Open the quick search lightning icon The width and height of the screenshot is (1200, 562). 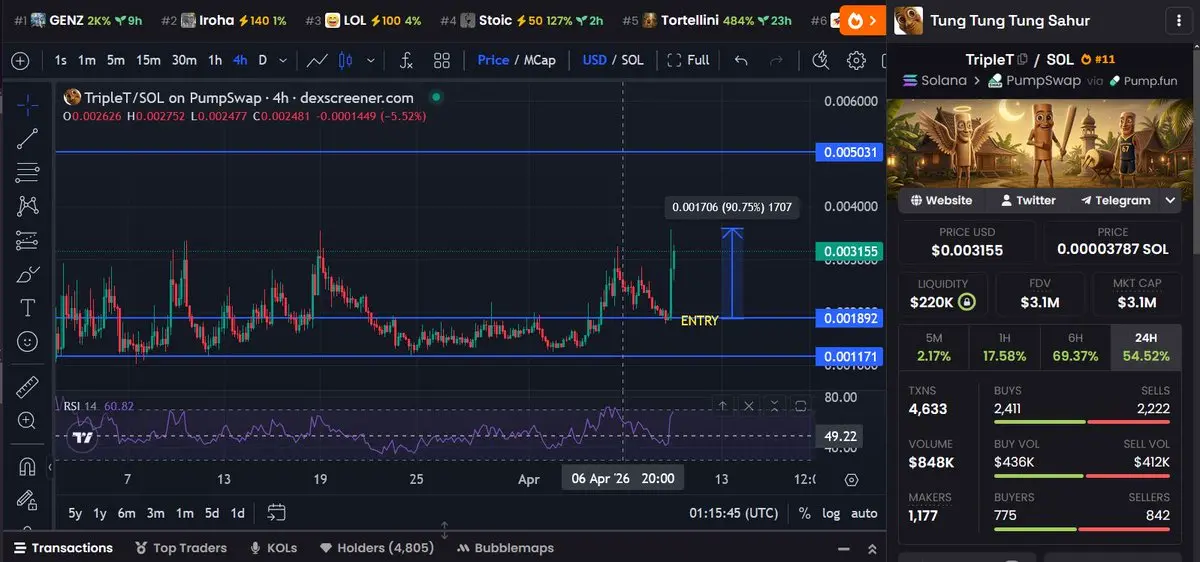click(x=821, y=60)
